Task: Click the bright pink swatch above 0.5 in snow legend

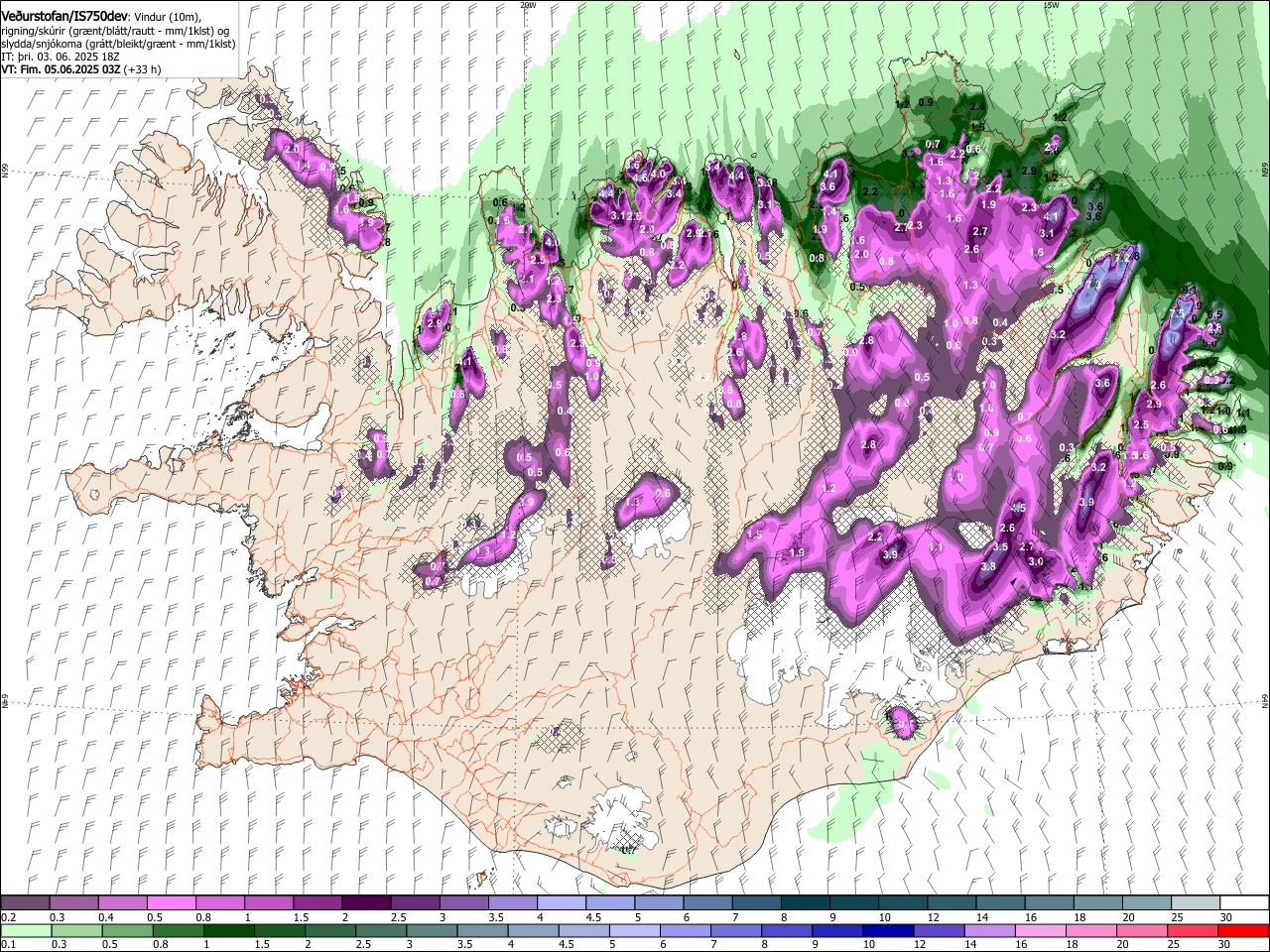Action: 171,903
